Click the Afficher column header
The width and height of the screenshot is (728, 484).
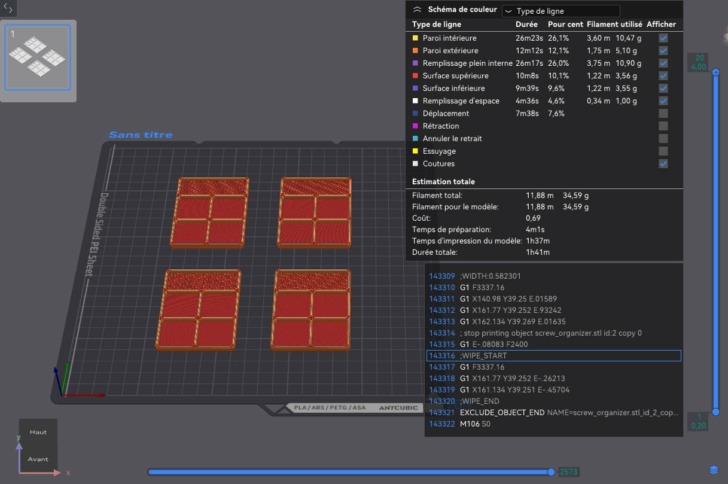pos(661,24)
